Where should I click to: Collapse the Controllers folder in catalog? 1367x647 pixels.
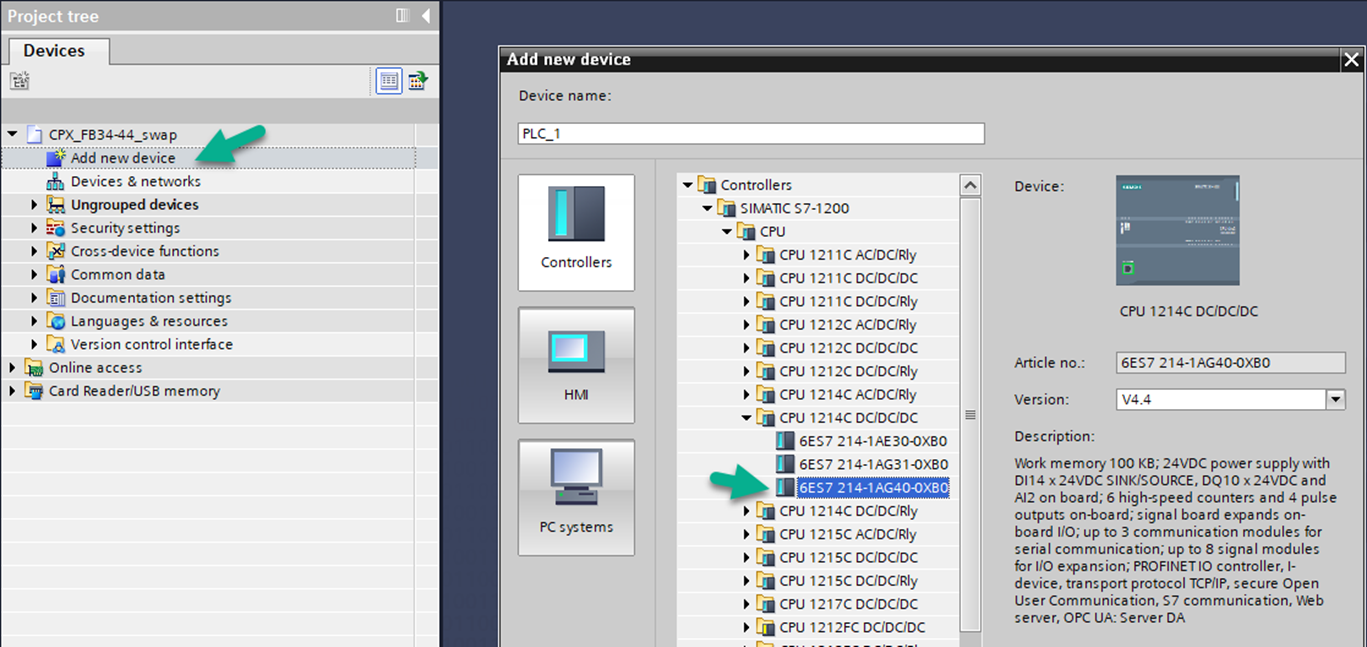click(687, 185)
